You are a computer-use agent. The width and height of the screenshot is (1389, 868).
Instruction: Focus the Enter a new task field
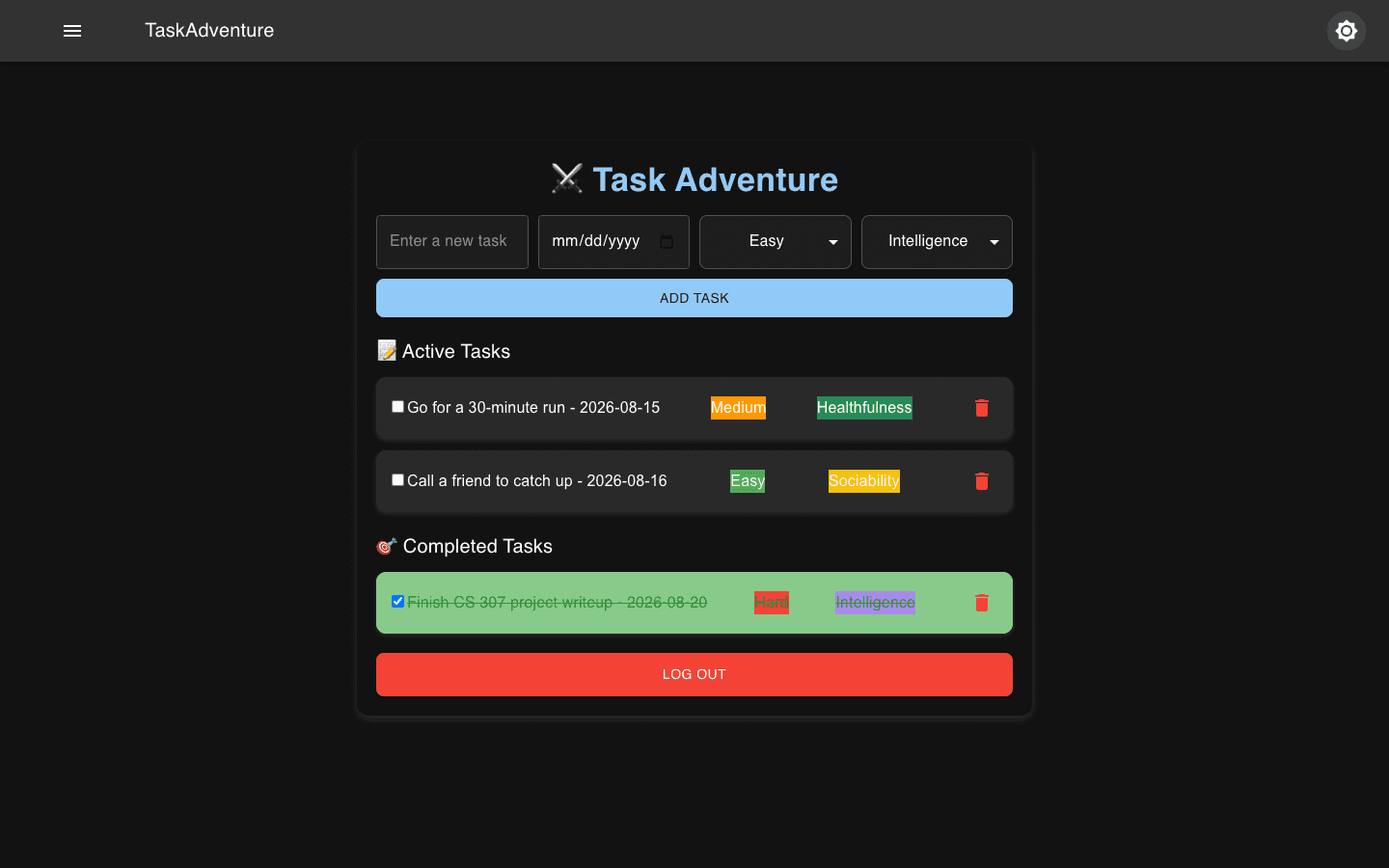(x=452, y=242)
